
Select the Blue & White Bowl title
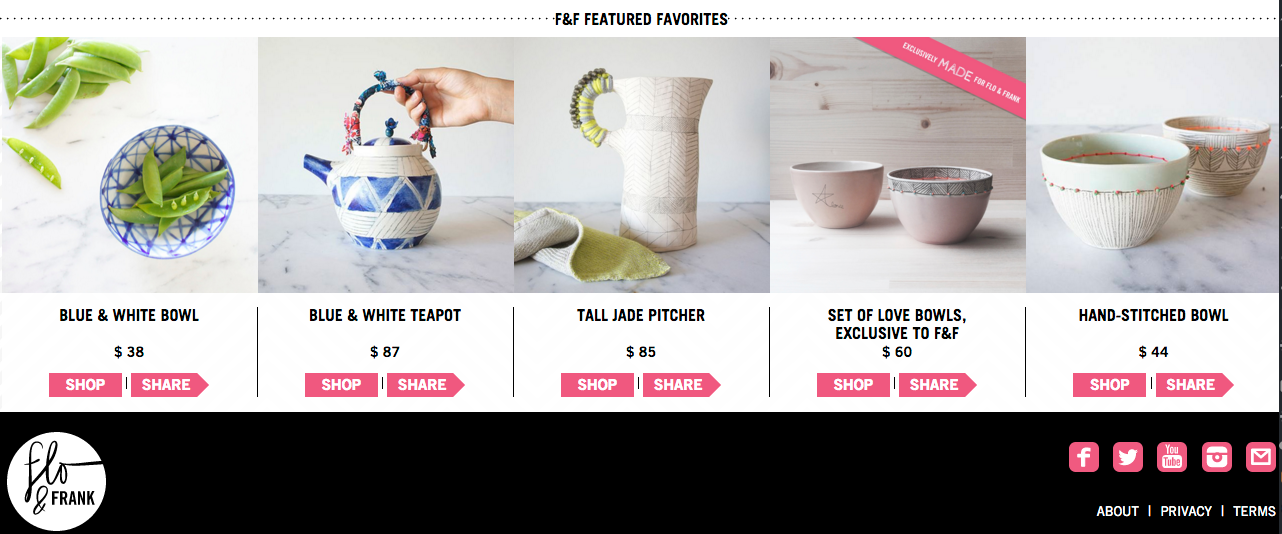click(x=129, y=315)
